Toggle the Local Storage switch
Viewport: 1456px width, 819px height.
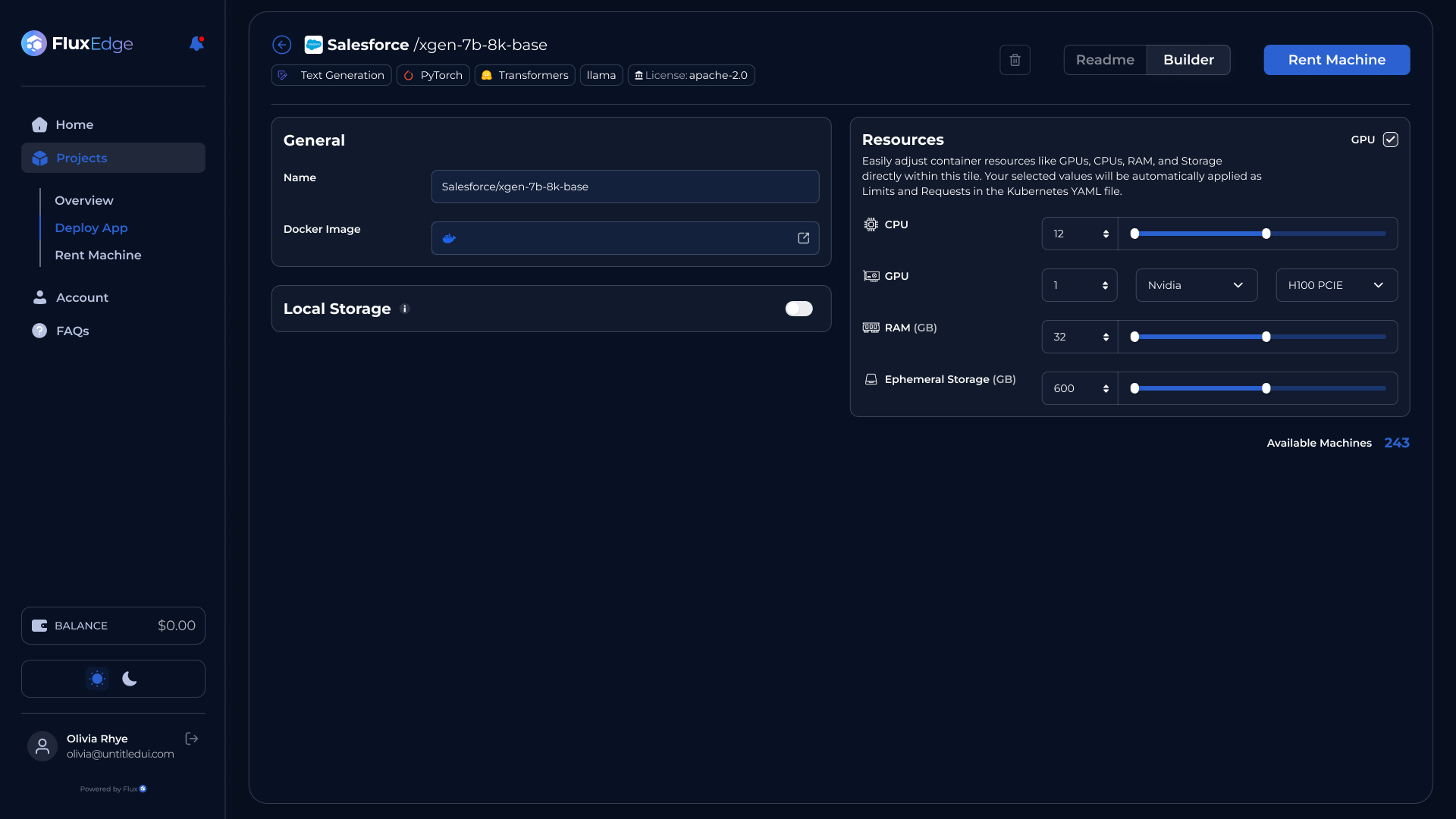click(x=799, y=309)
